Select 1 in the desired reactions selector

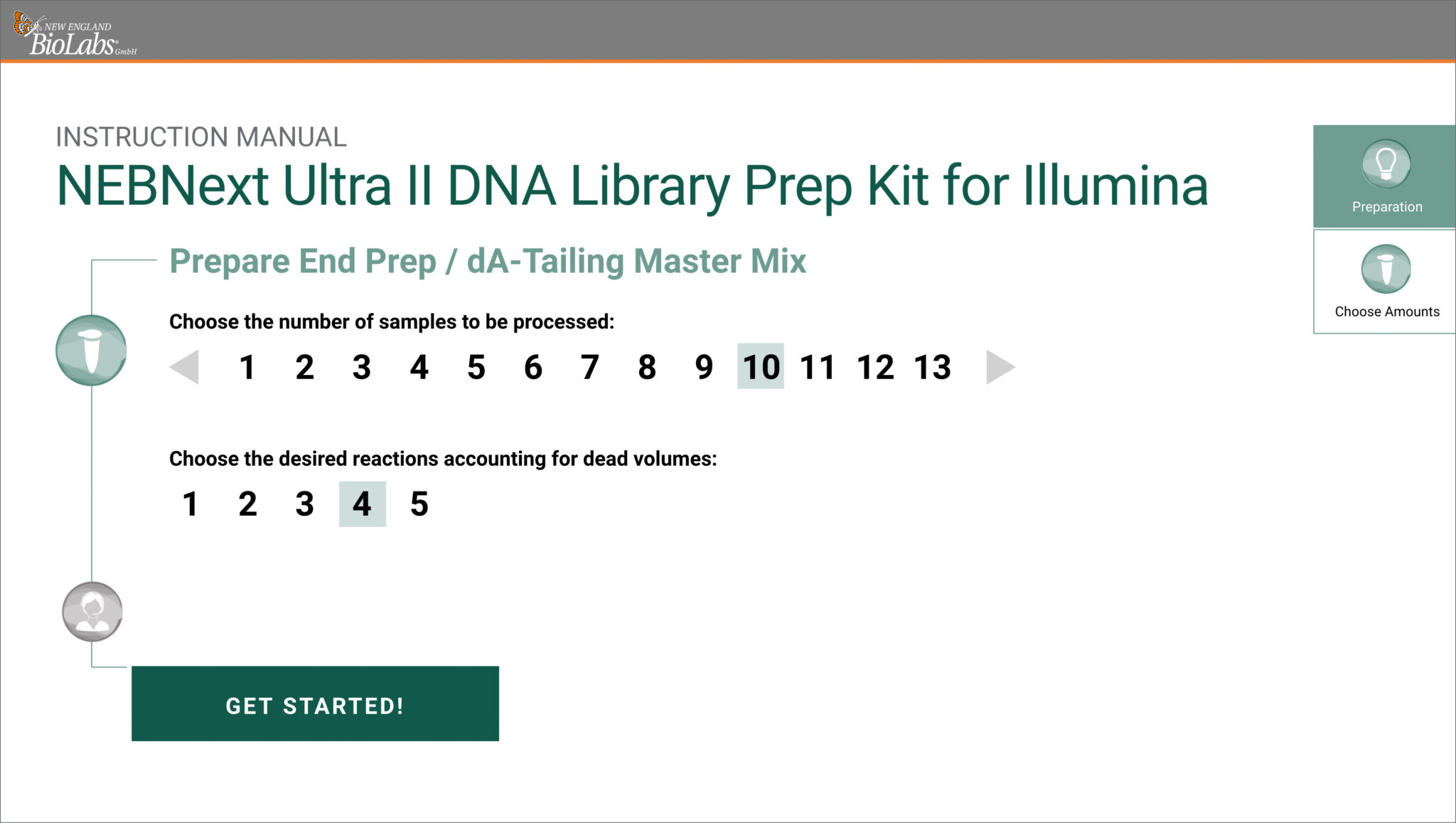coord(190,504)
